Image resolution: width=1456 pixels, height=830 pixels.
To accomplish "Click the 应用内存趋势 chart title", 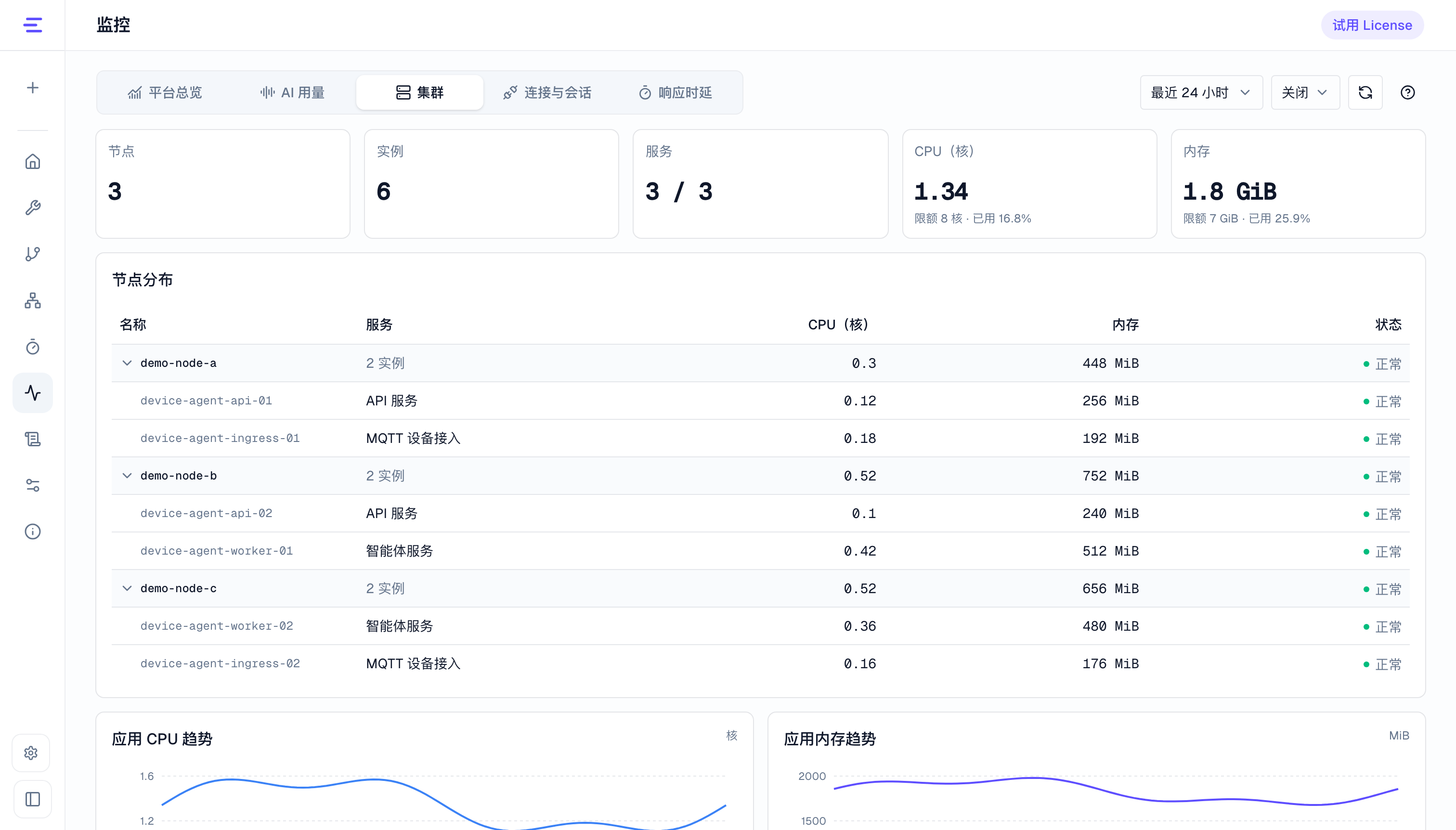I will point(830,739).
